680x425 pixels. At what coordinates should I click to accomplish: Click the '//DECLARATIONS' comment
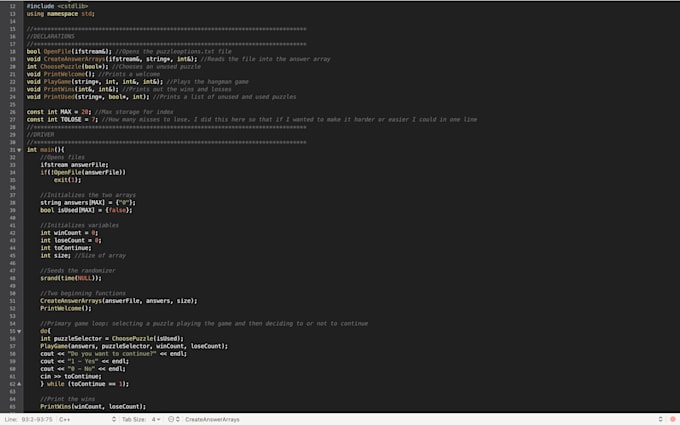click(x=50, y=36)
